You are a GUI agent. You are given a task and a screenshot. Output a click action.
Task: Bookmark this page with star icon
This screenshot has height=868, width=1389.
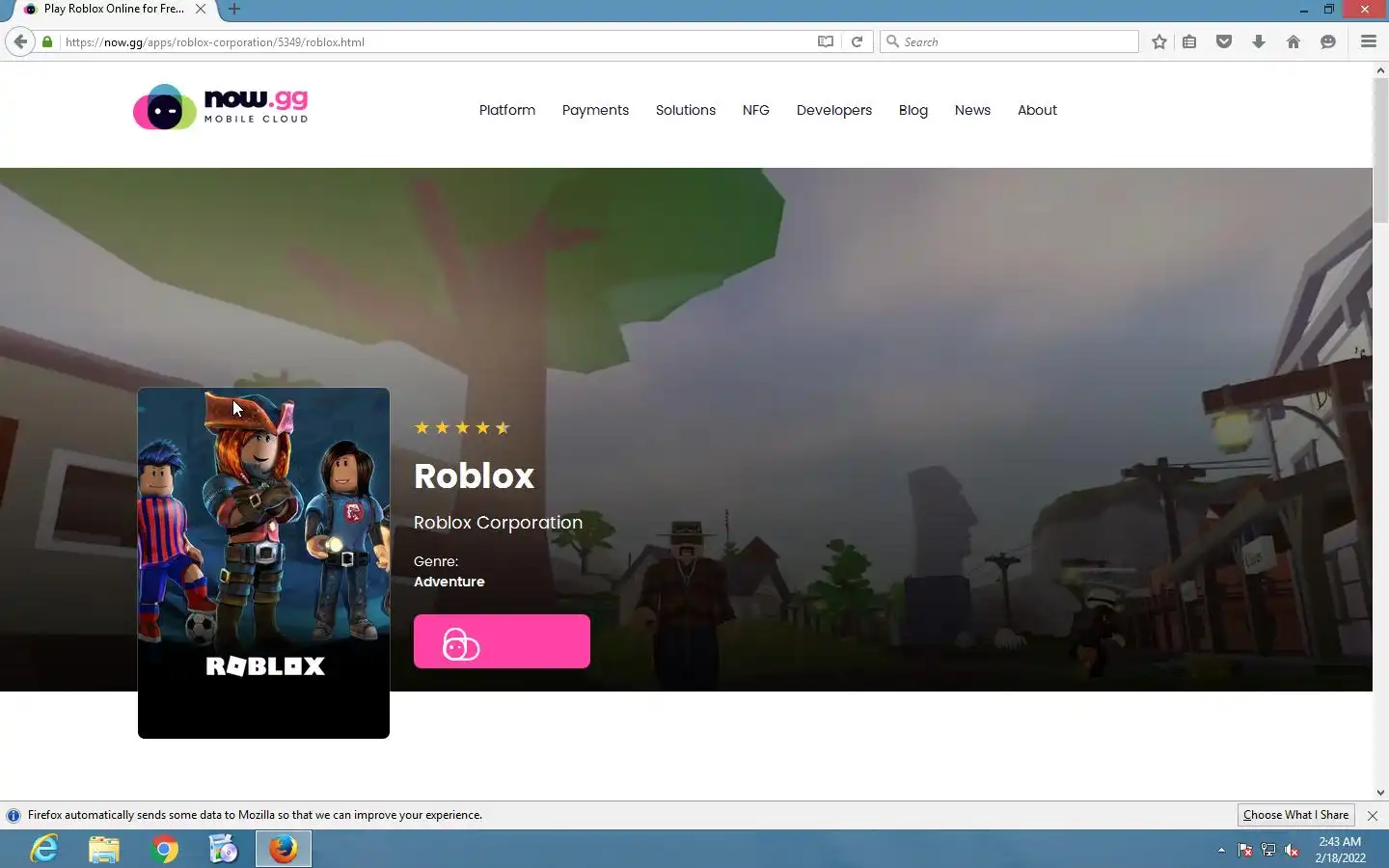click(x=1159, y=41)
